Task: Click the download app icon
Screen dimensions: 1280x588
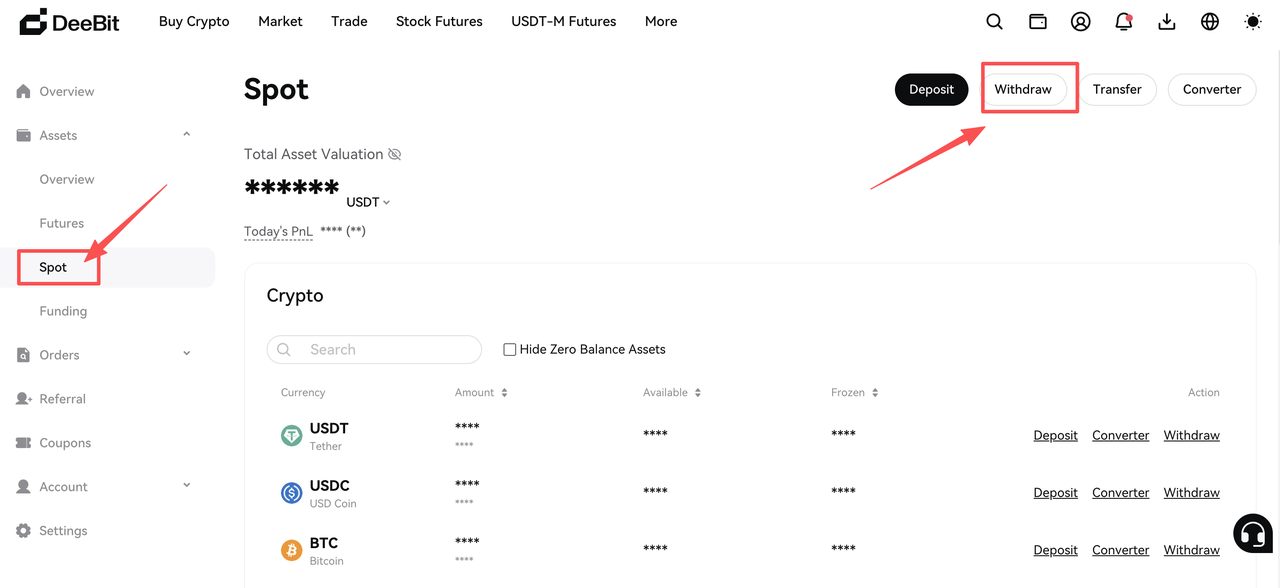Action: (1167, 21)
